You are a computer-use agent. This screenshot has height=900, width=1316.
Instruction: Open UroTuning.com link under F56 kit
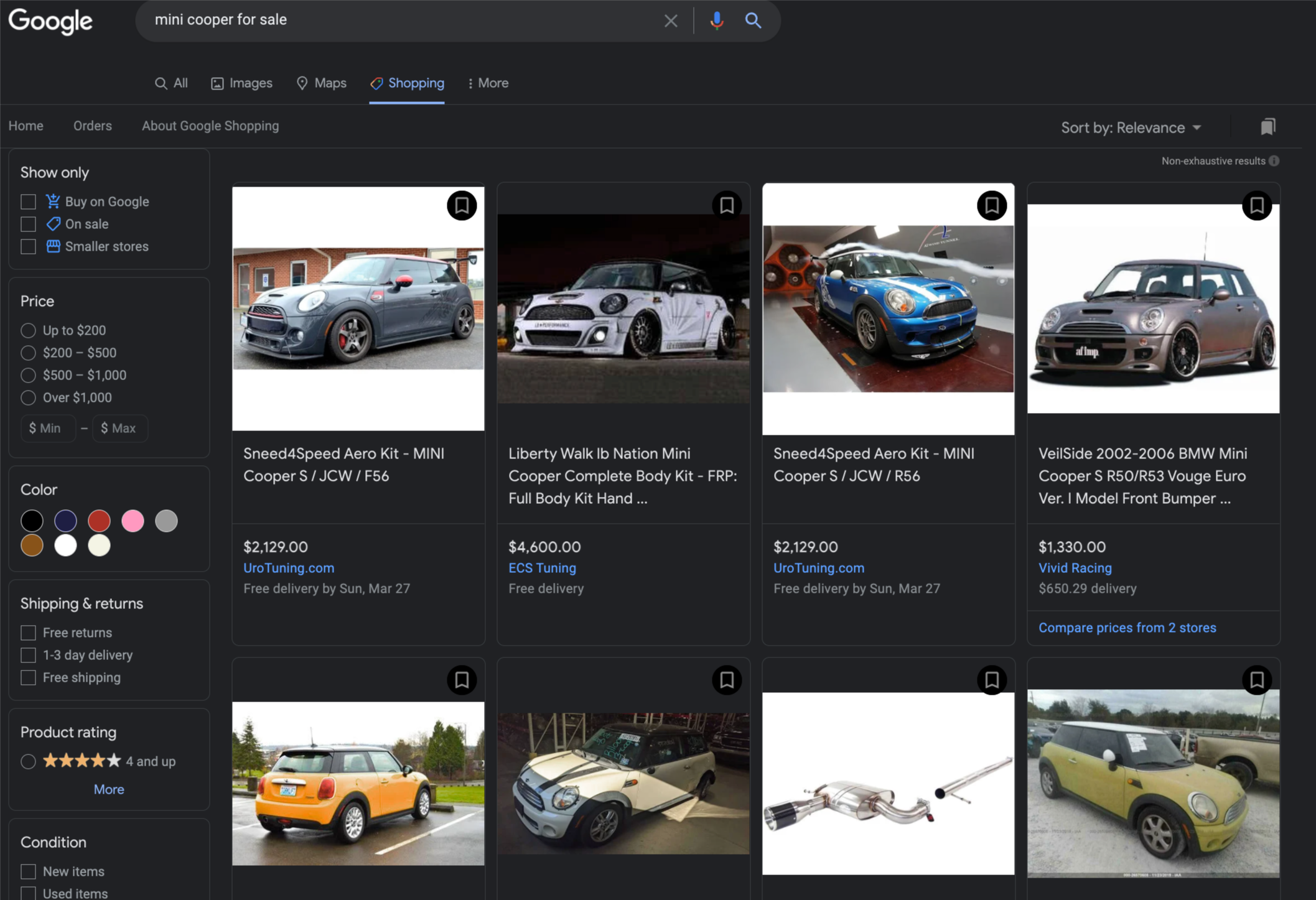click(x=289, y=568)
